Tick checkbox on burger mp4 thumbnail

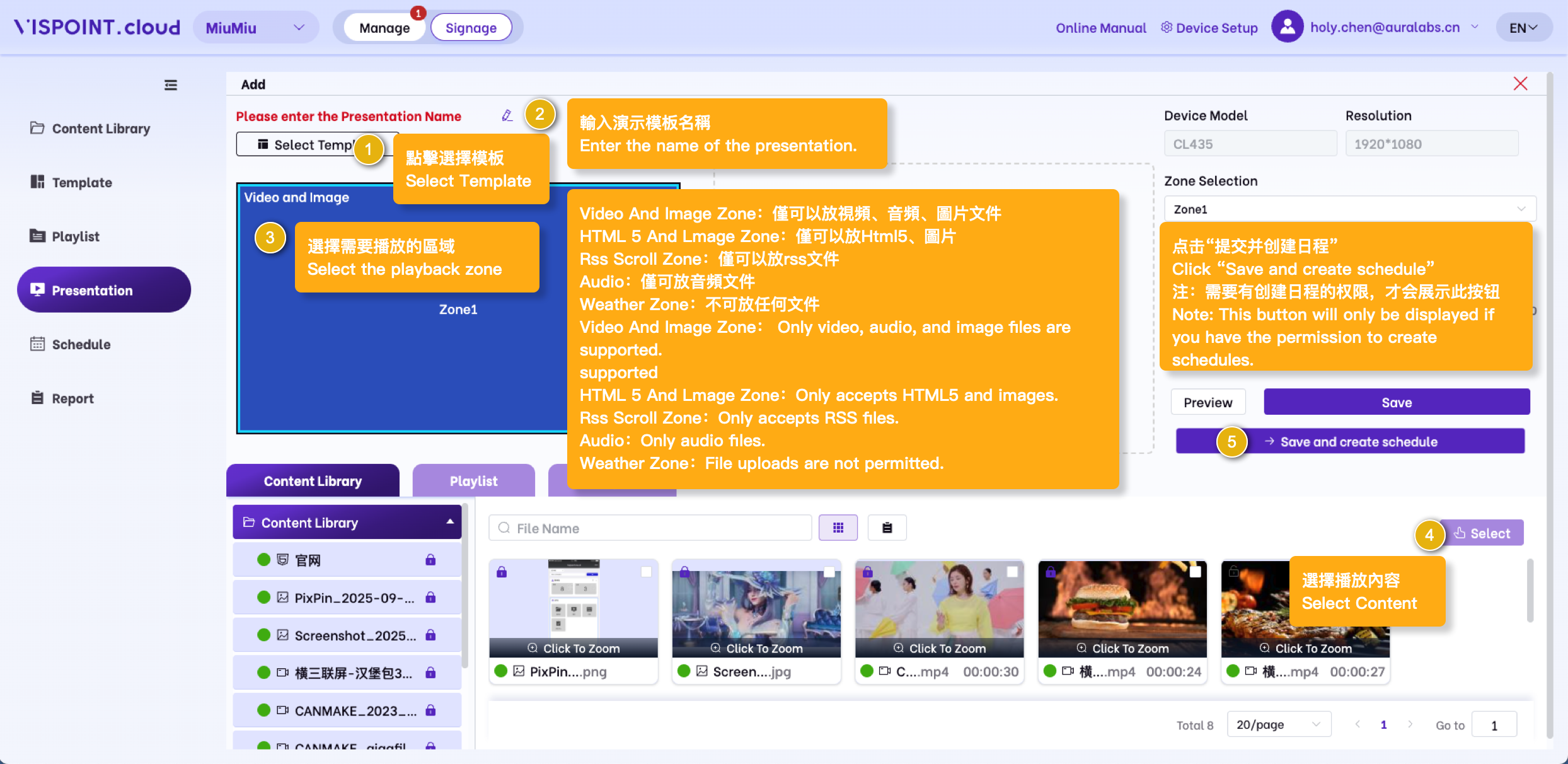point(1195,572)
